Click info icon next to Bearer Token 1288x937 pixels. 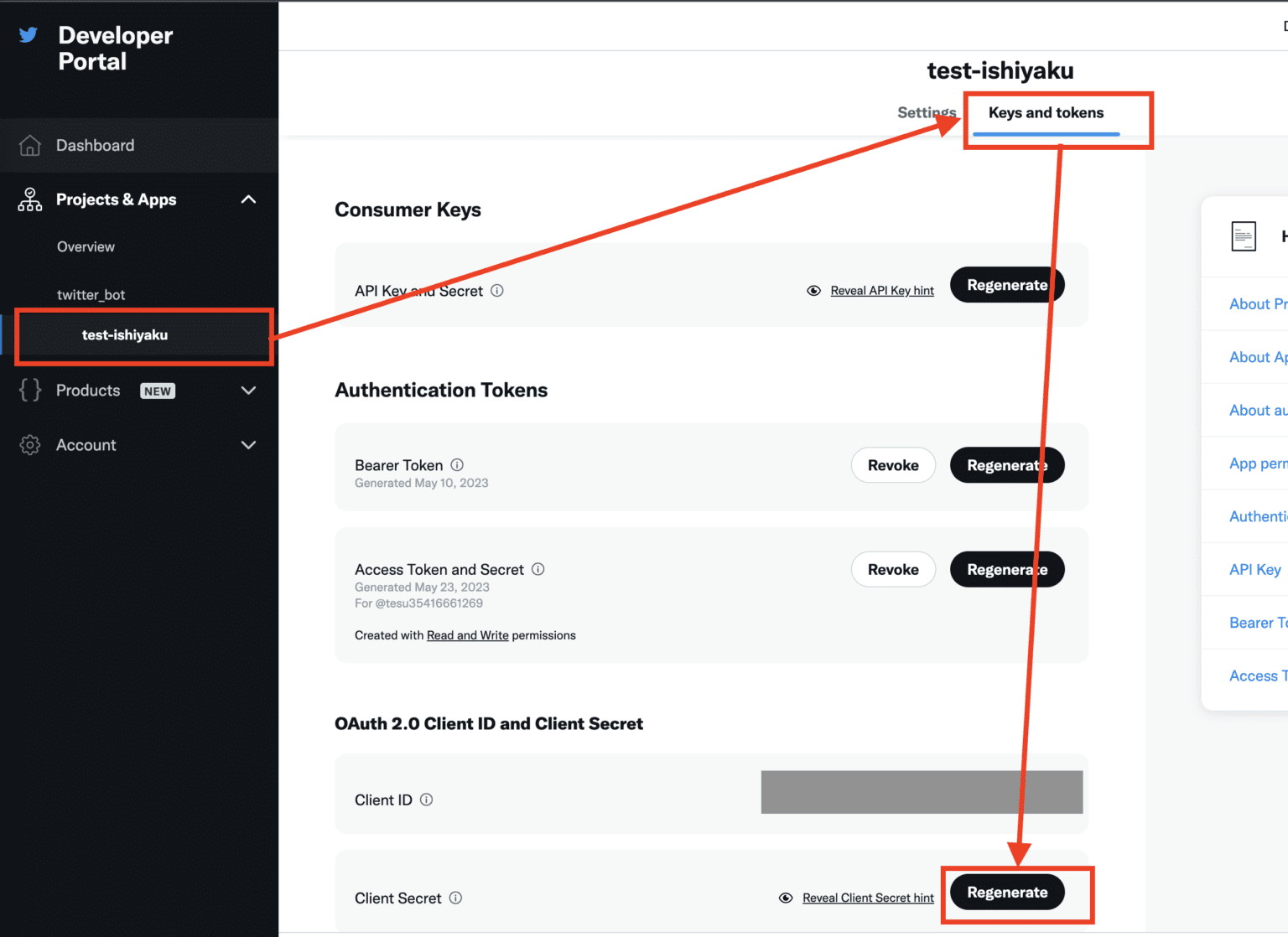457,465
